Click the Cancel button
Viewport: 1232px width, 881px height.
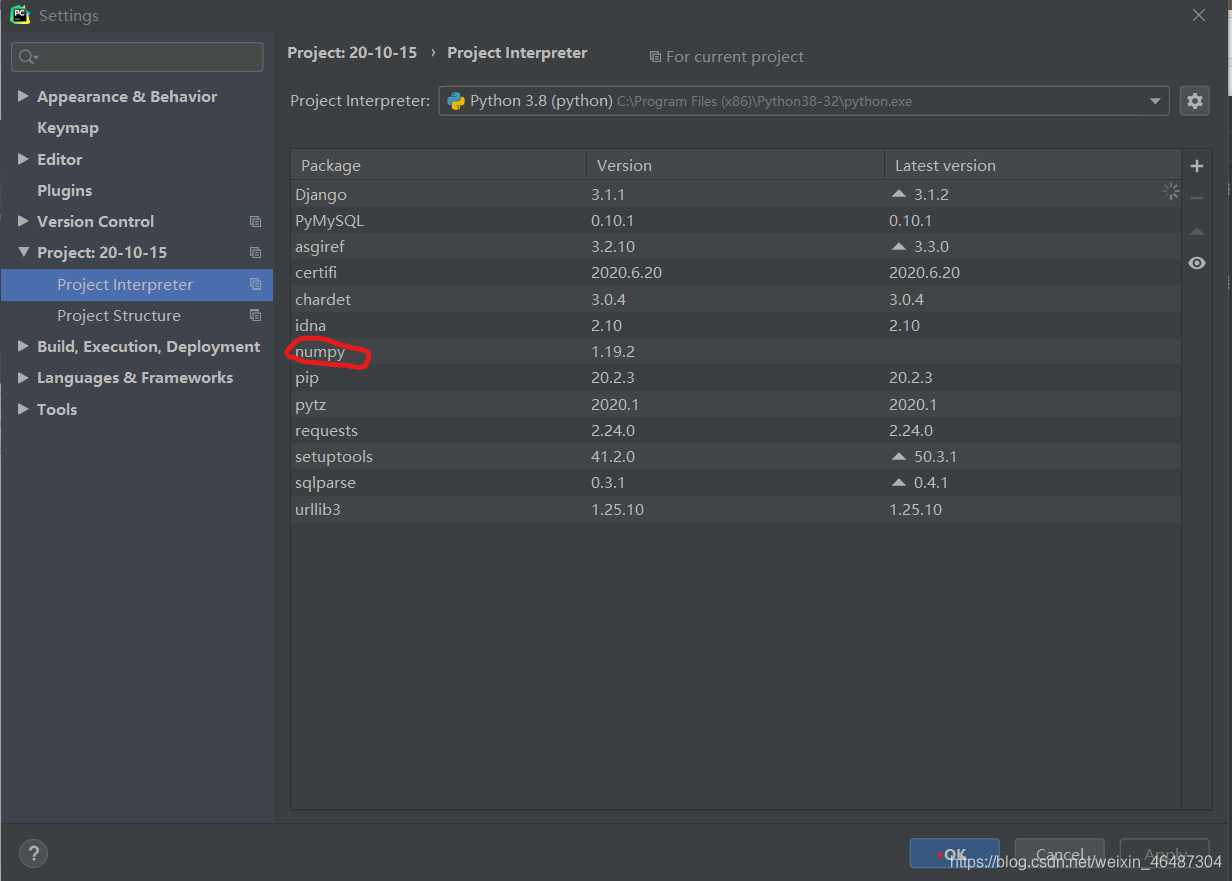tap(1059, 854)
